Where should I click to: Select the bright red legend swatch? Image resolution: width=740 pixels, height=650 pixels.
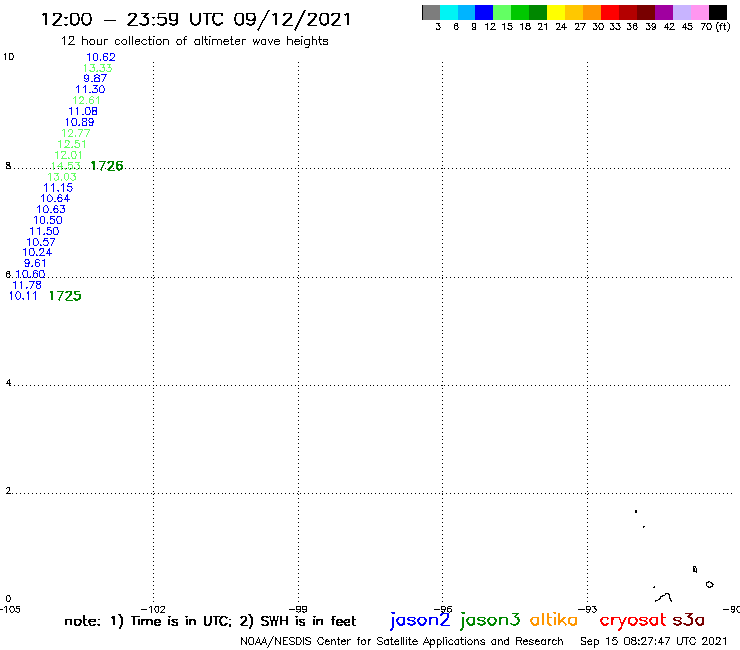coord(610,12)
